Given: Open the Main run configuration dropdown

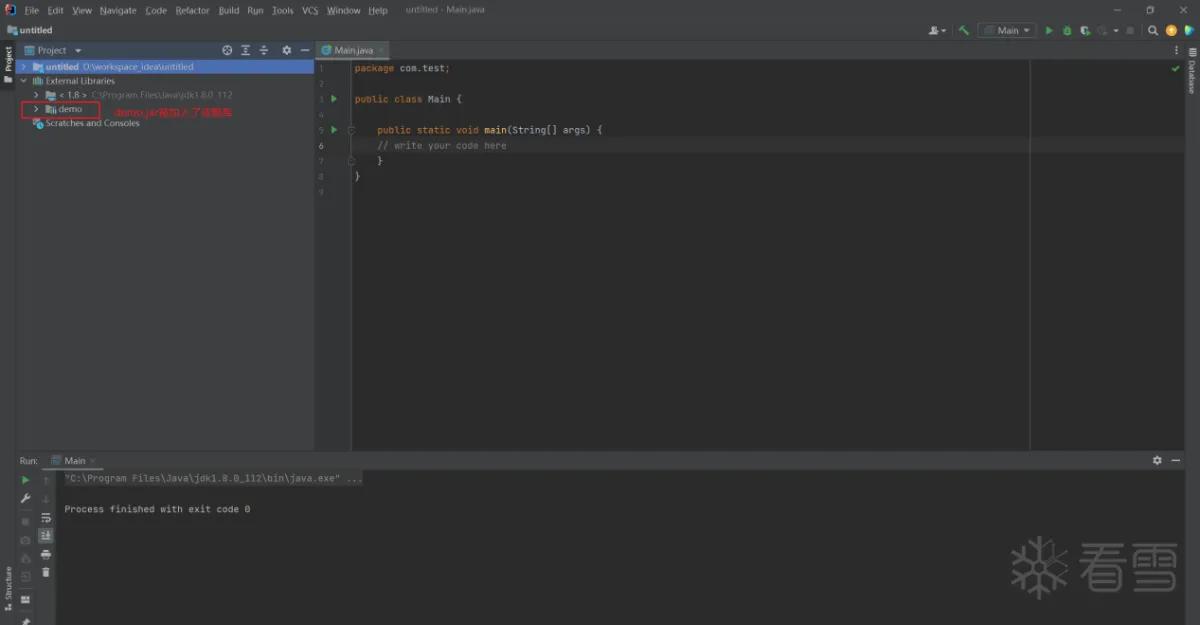Looking at the screenshot, I should pyautogui.click(x=1006, y=30).
